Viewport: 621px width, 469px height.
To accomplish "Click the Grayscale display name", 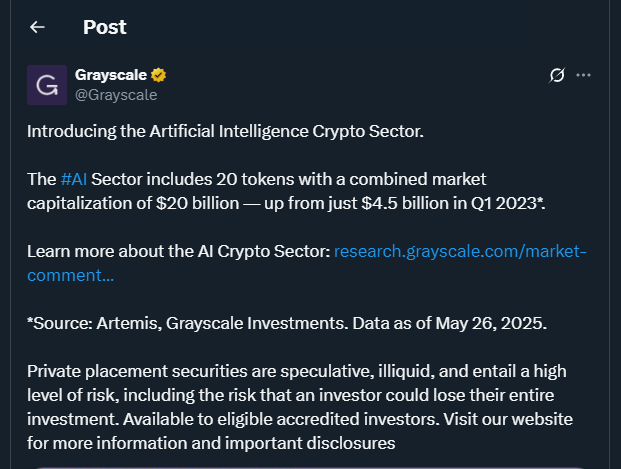I will click(x=111, y=75).
